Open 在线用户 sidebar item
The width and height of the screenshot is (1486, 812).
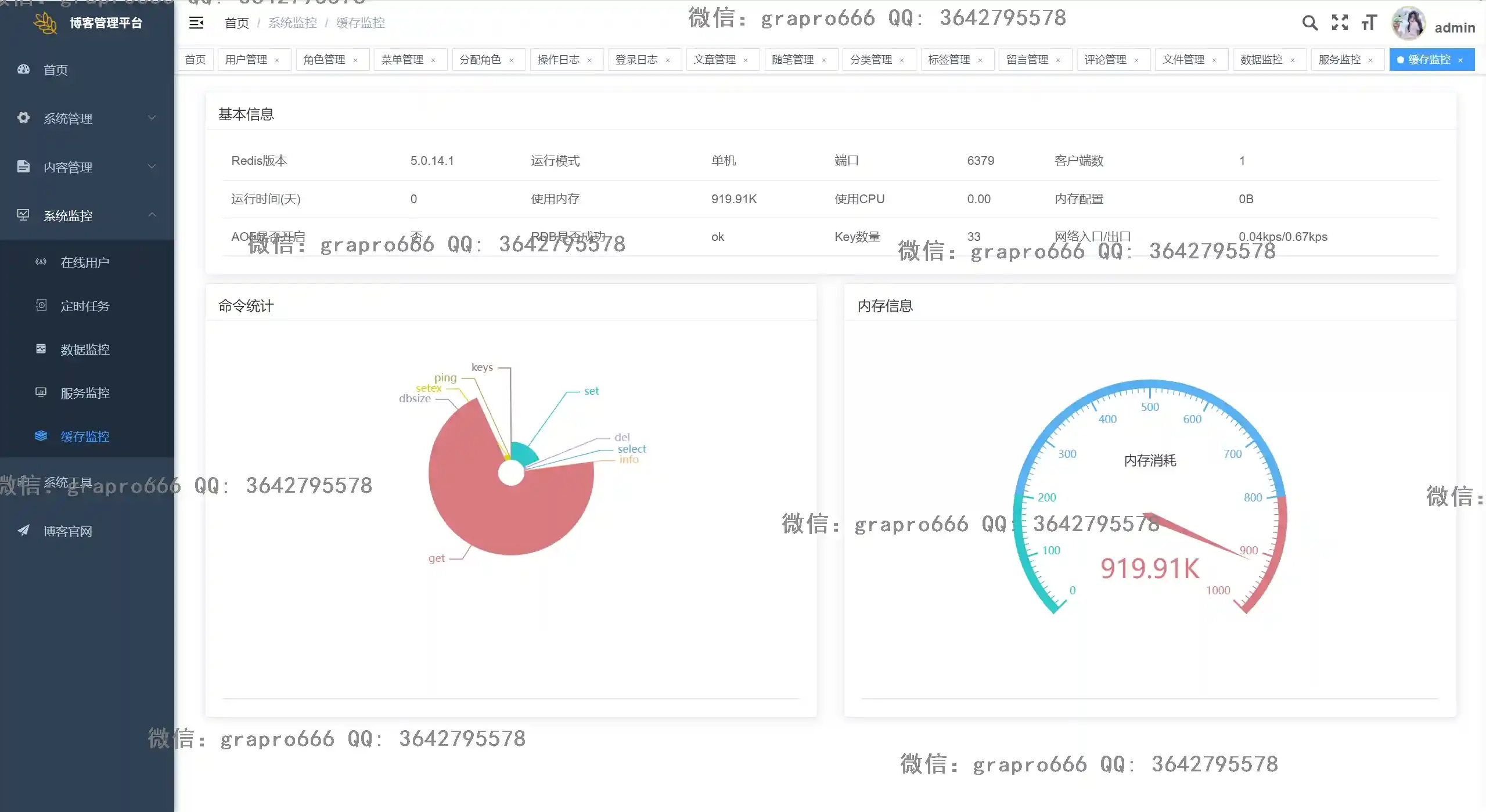coord(85,262)
